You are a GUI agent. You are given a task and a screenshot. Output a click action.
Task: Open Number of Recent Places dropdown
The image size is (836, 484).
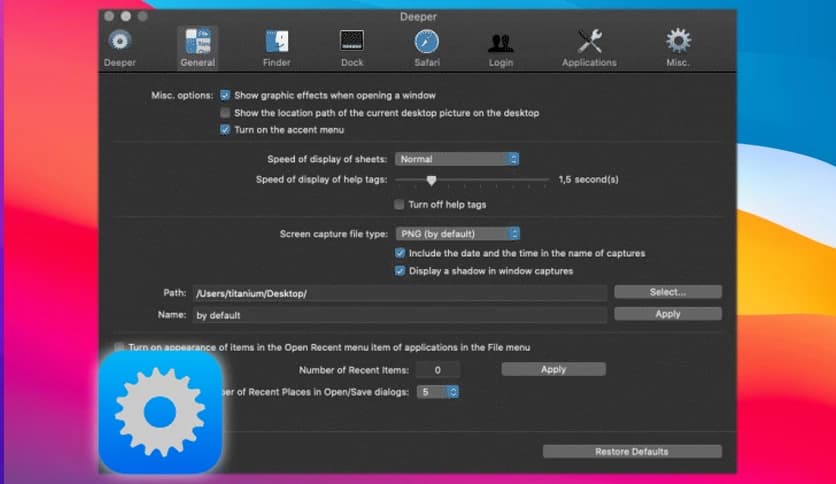(438, 392)
